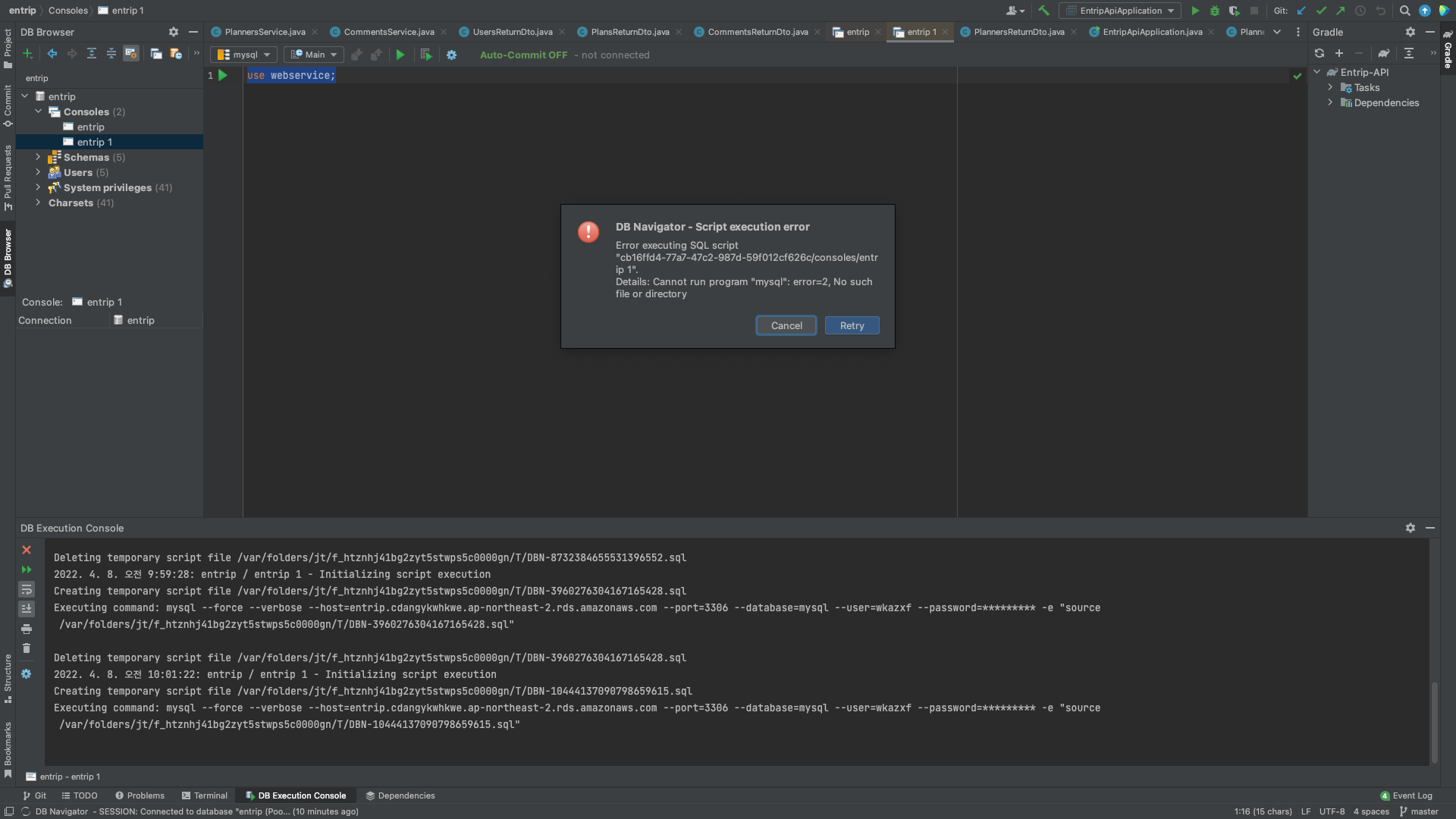1456x819 pixels.
Task: Close the UsersReturnDto.java tab
Action: click(x=562, y=32)
